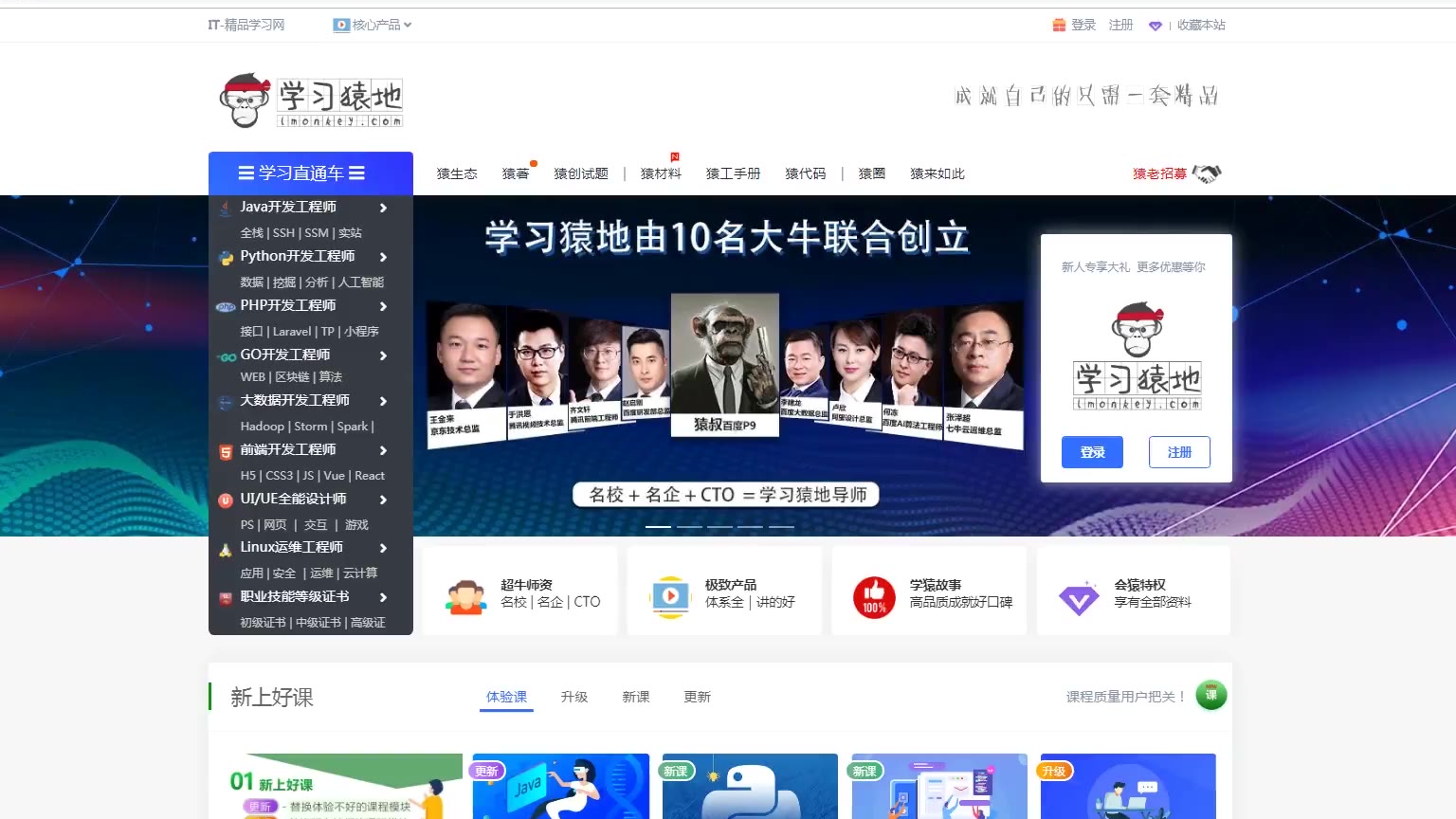Click the right hamburger icon on 学习直通车

[356, 173]
